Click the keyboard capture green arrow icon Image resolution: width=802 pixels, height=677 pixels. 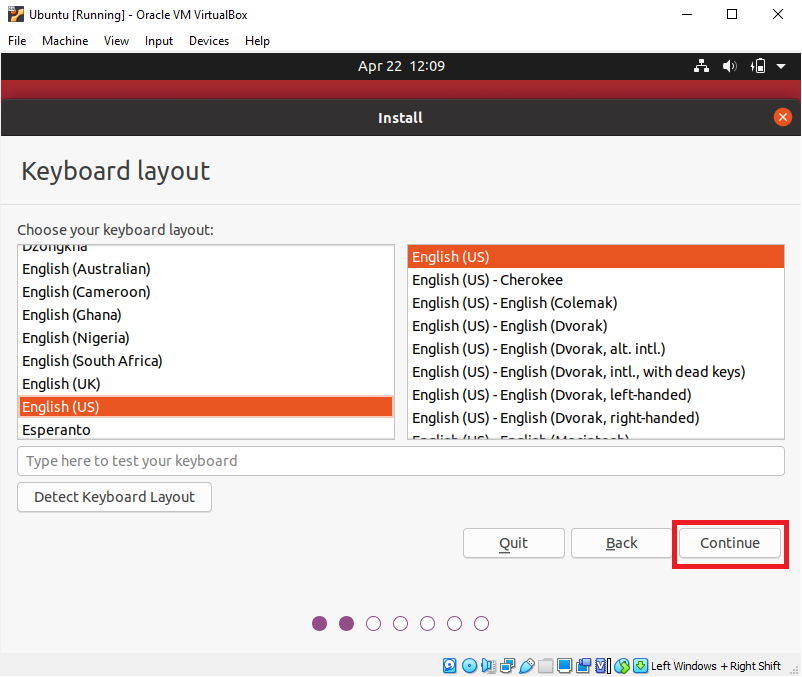(640, 665)
